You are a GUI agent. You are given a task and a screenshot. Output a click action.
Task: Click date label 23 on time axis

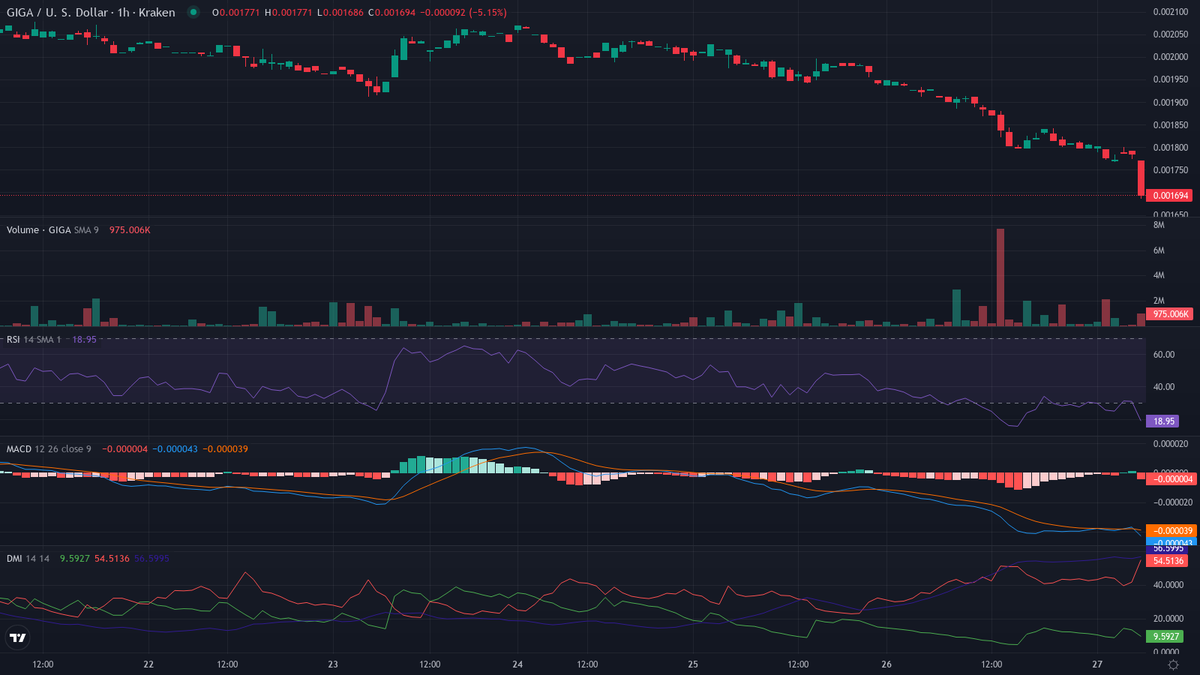333,664
